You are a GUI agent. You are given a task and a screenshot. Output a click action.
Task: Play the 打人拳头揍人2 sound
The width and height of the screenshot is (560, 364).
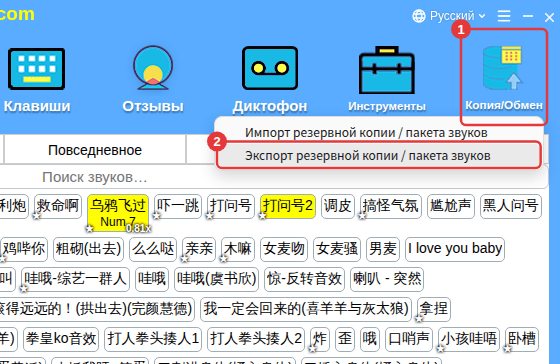256,339
